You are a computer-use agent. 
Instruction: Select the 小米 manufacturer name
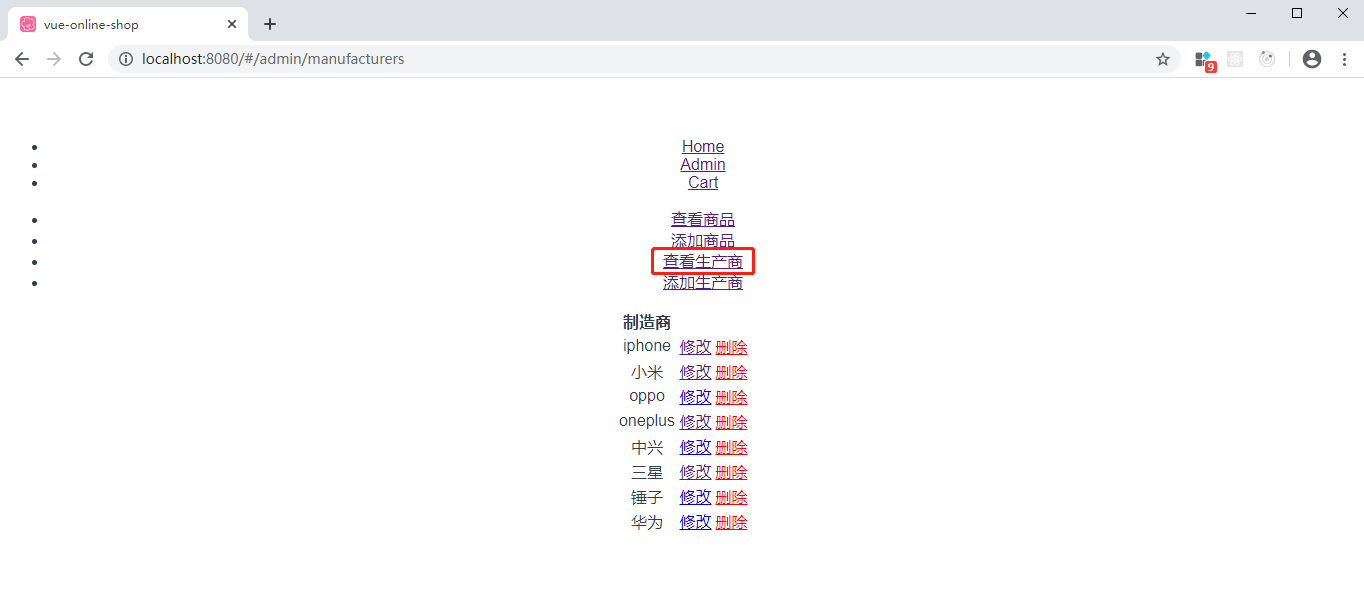click(x=647, y=372)
